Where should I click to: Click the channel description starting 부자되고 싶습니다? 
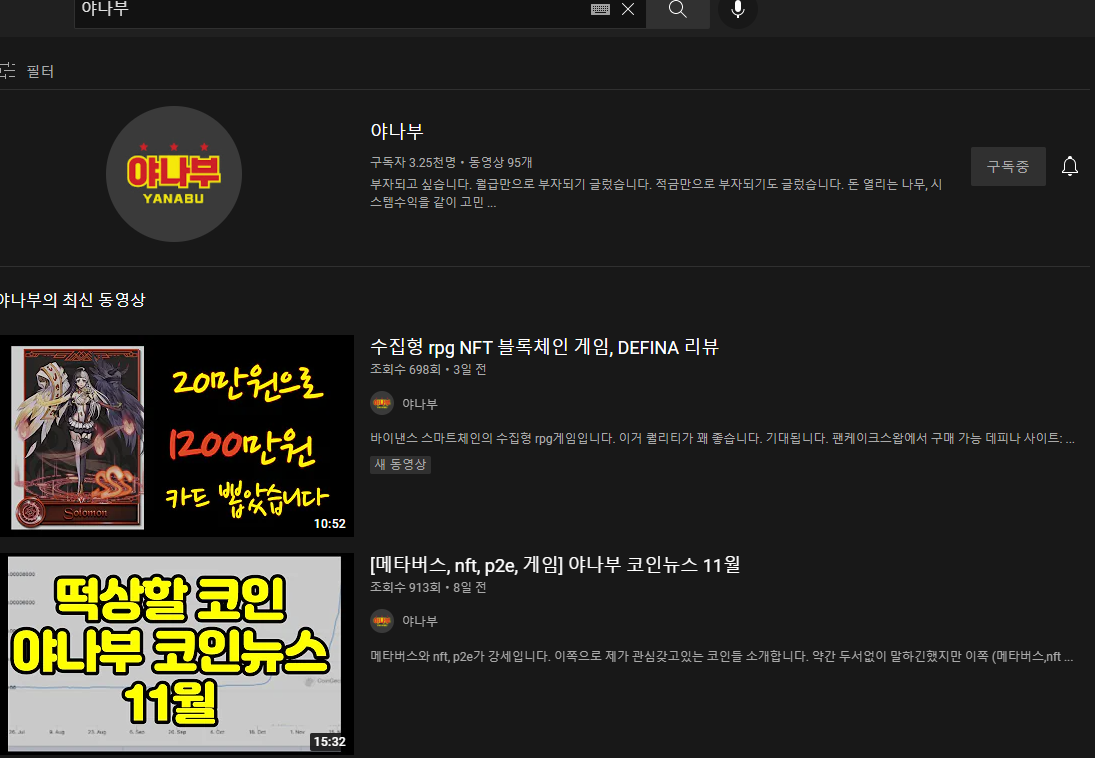656,194
